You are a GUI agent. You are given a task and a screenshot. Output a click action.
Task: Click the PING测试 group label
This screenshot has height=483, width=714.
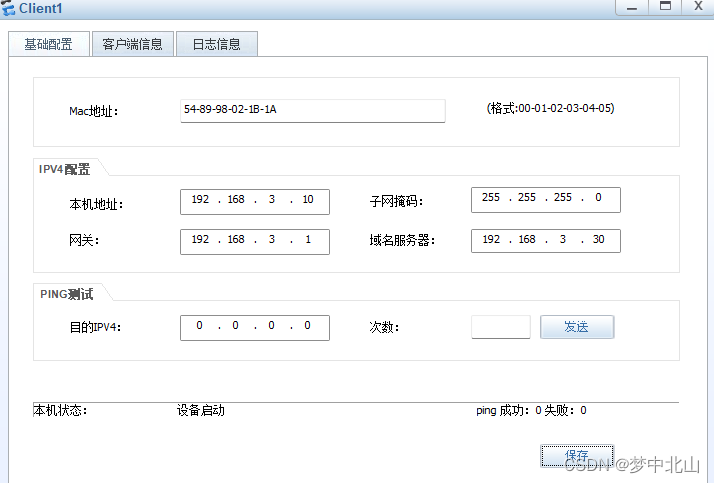click(x=66, y=295)
